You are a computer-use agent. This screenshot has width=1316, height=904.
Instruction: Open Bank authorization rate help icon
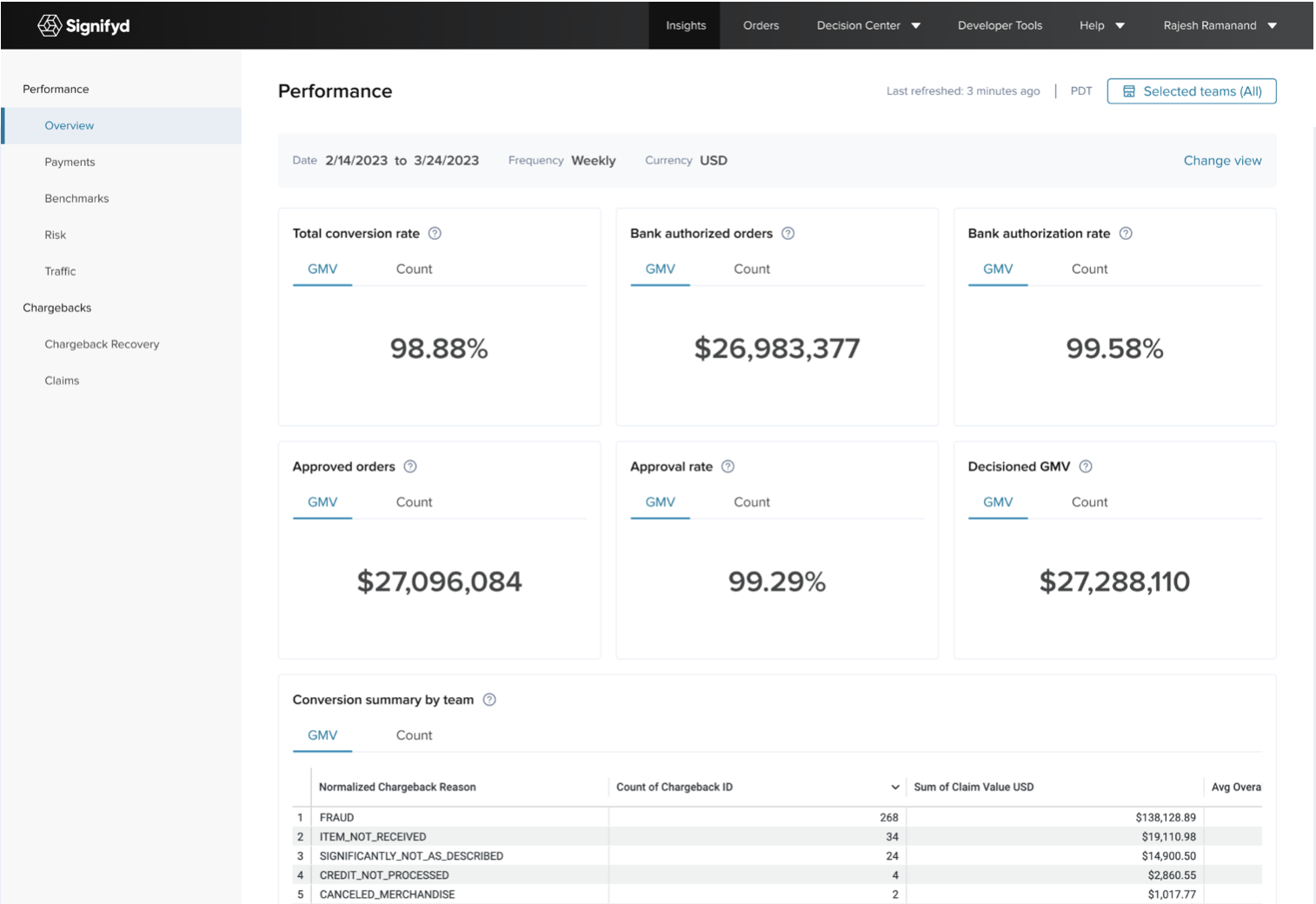coord(1126,233)
